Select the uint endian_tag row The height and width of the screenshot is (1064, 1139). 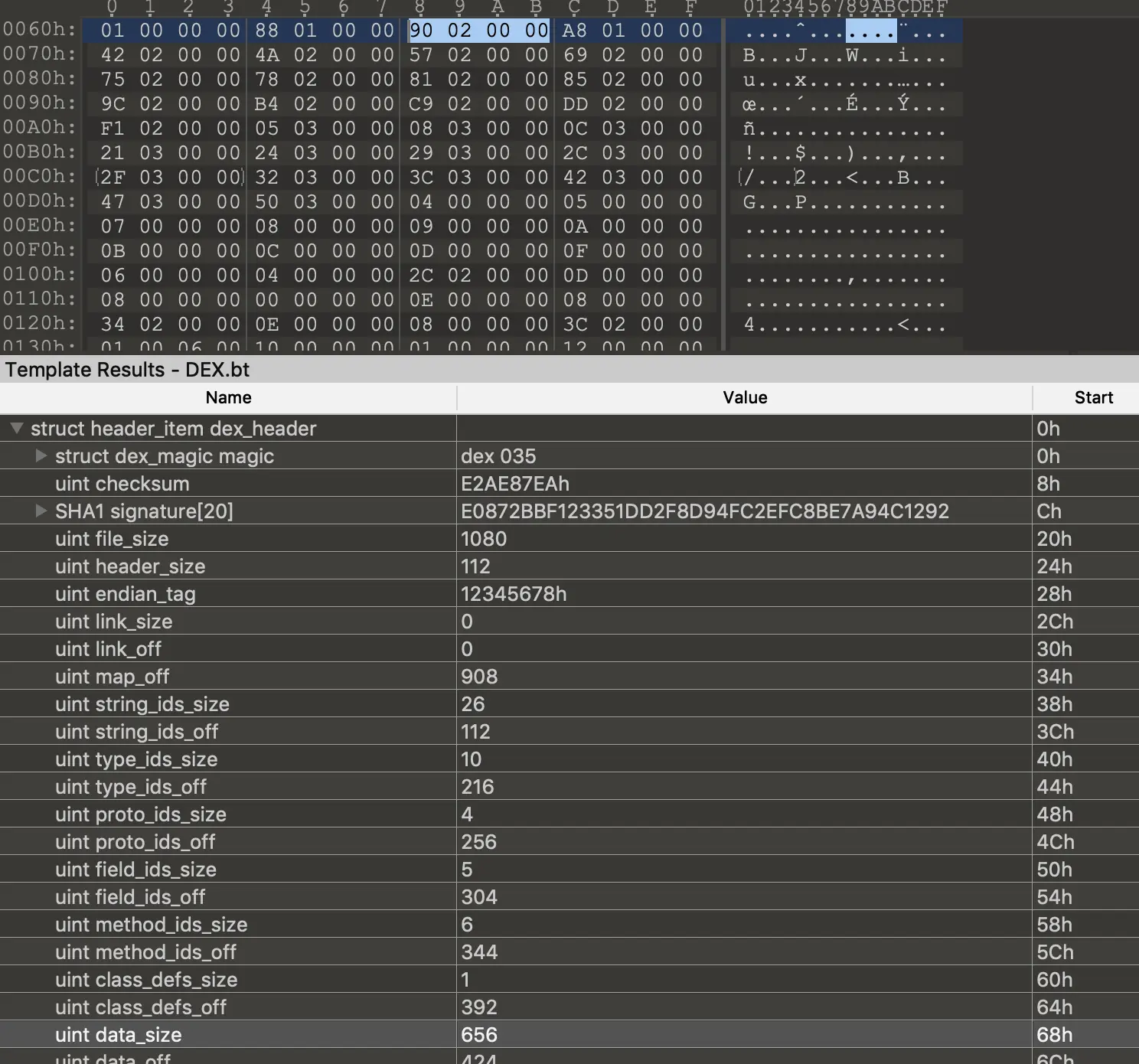pyautogui.click(x=569, y=594)
